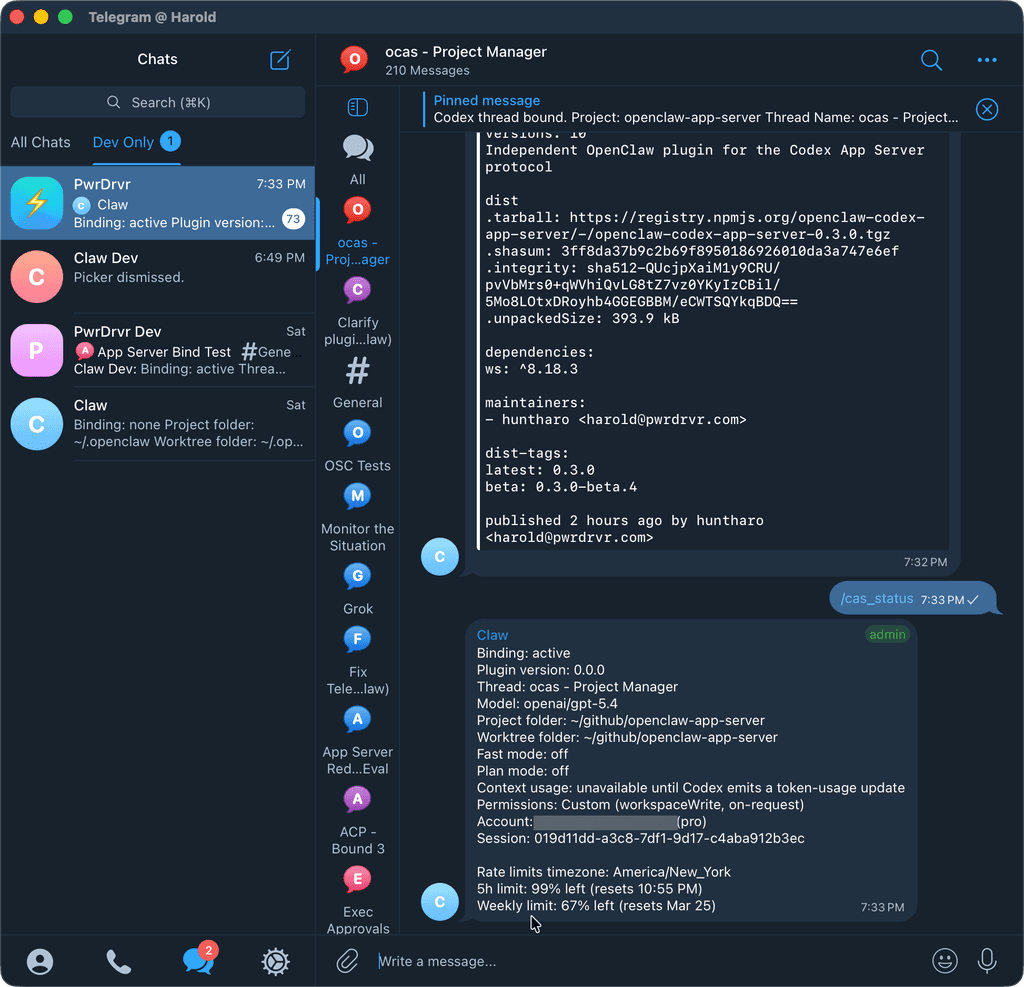Dismiss the pinned message bar
Image resolution: width=1024 pixels, height=987 pixels.
tap(987, 109)
